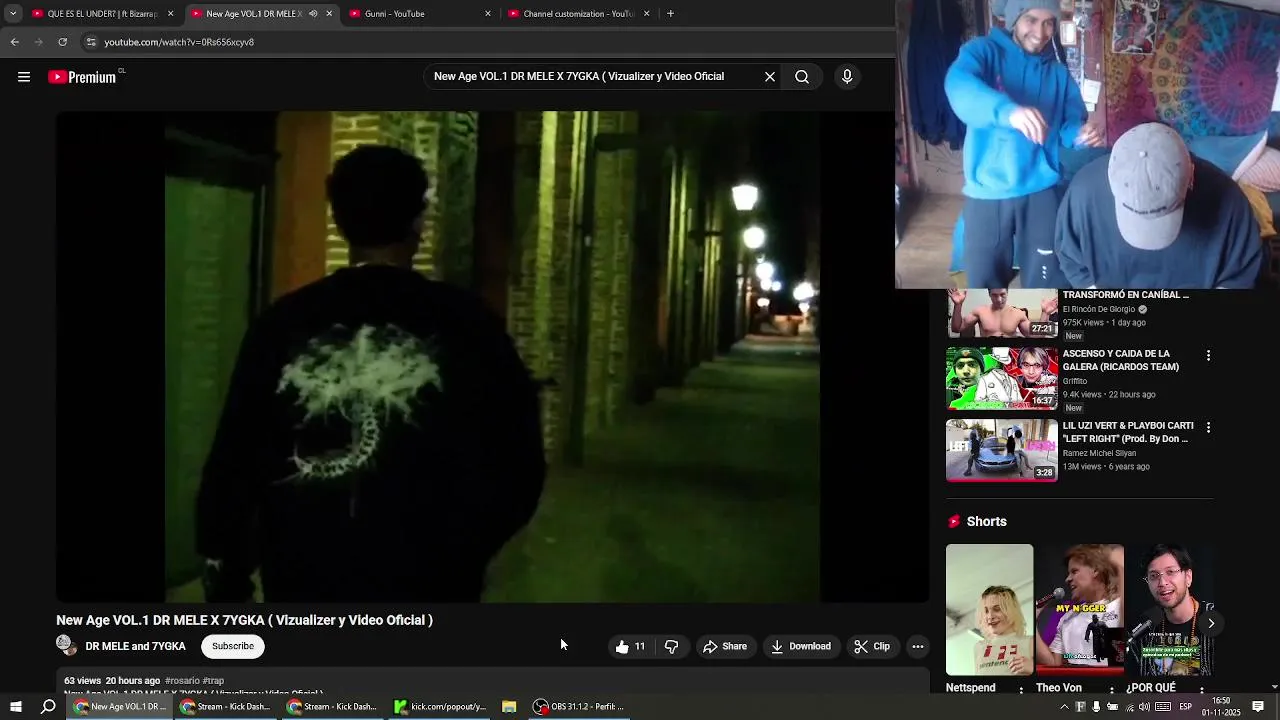Open DR MELE and 7YGKA channel name
The width and height of the screenshot is (1280, 720).
(x=135, y=646)
